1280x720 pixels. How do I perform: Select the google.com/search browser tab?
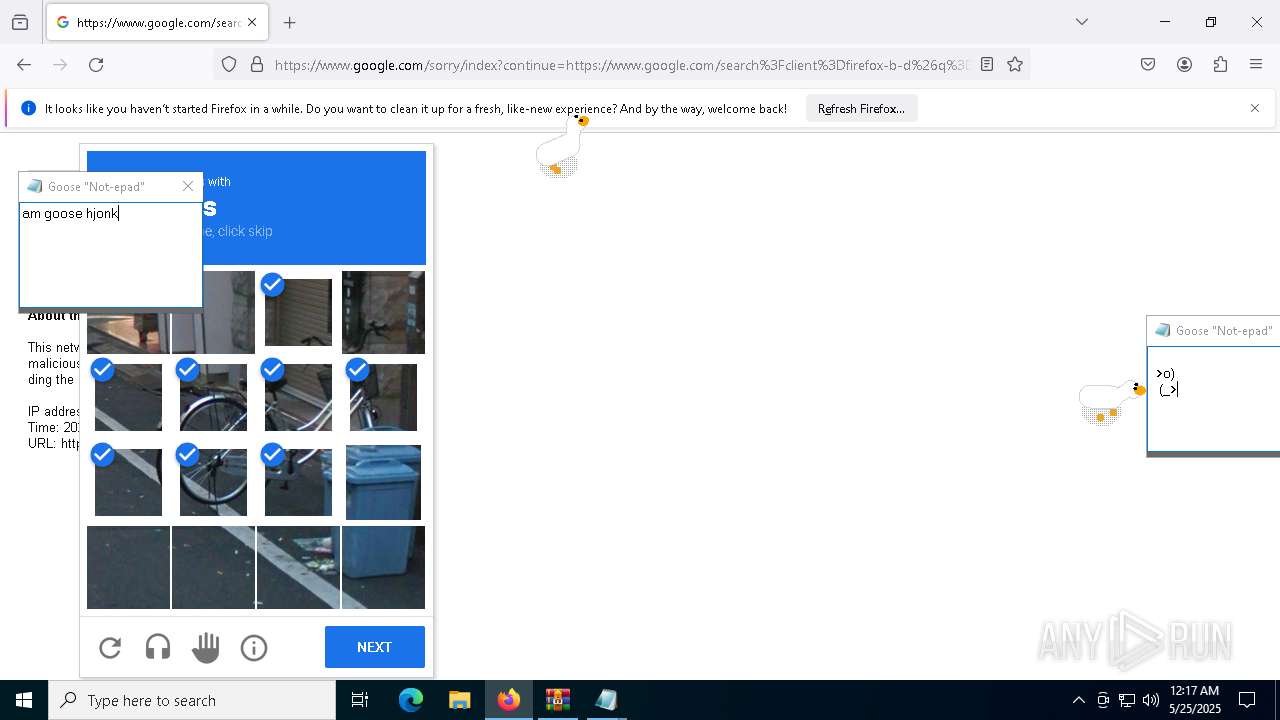(156, 22)
